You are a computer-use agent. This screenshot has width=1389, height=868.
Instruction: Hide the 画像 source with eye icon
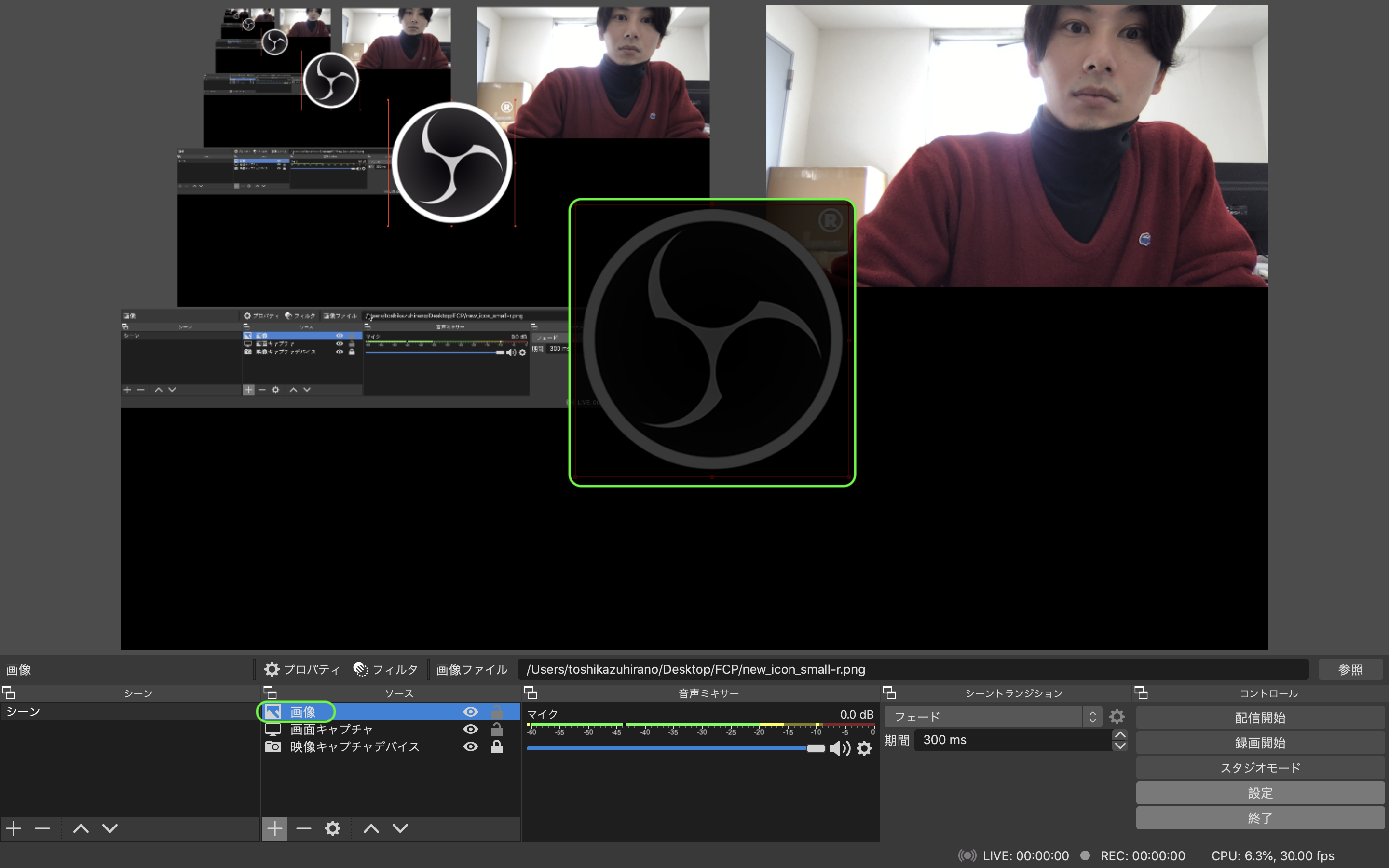coord(471,712)
